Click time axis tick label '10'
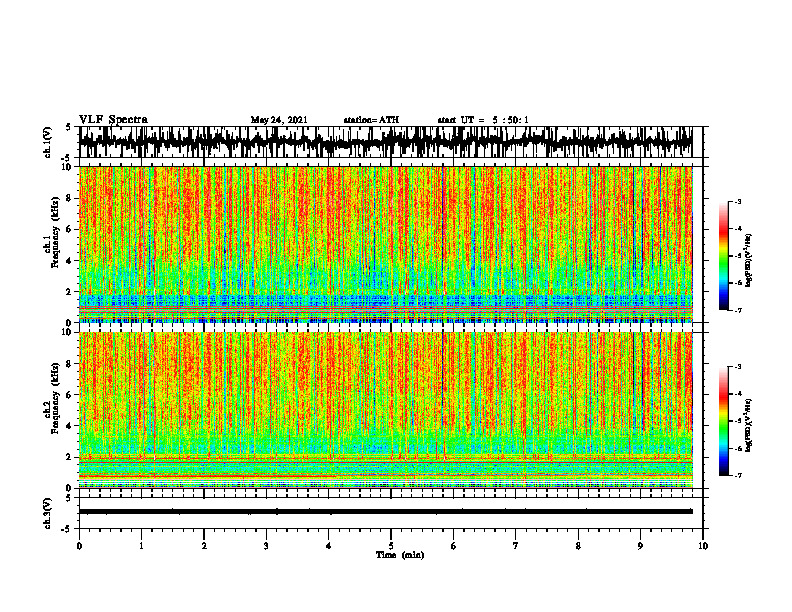 coord(703,546)
